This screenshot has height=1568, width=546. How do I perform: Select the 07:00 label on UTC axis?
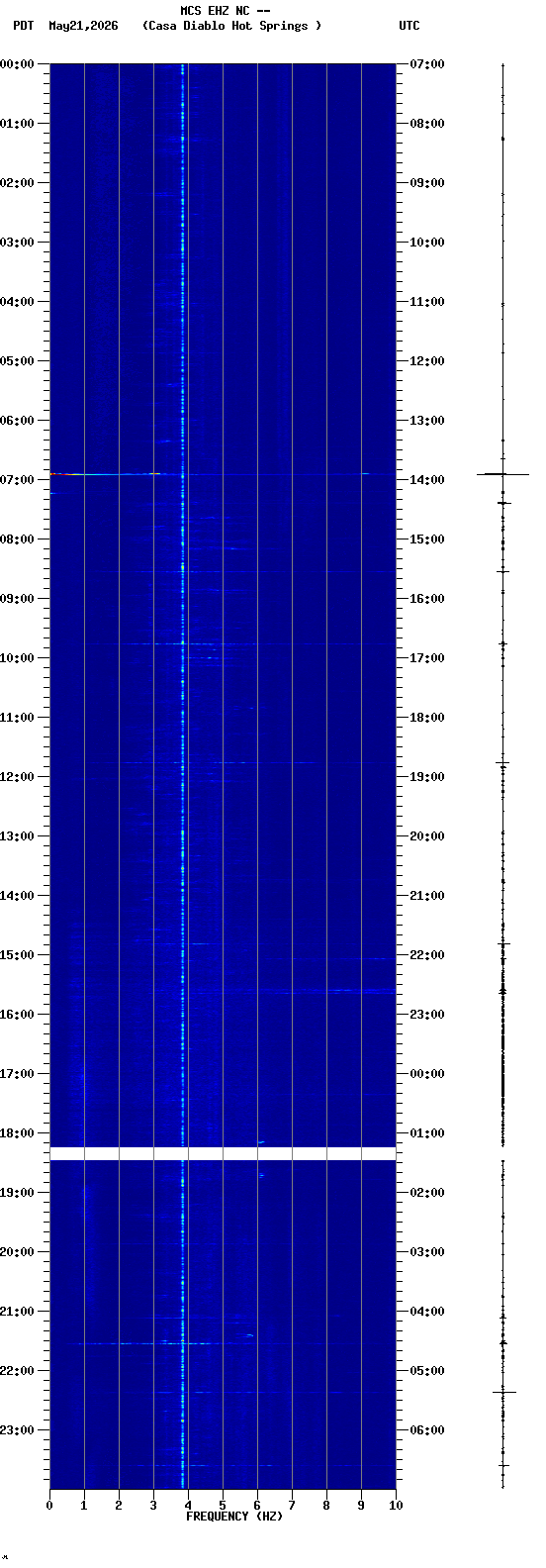point(427,64)
